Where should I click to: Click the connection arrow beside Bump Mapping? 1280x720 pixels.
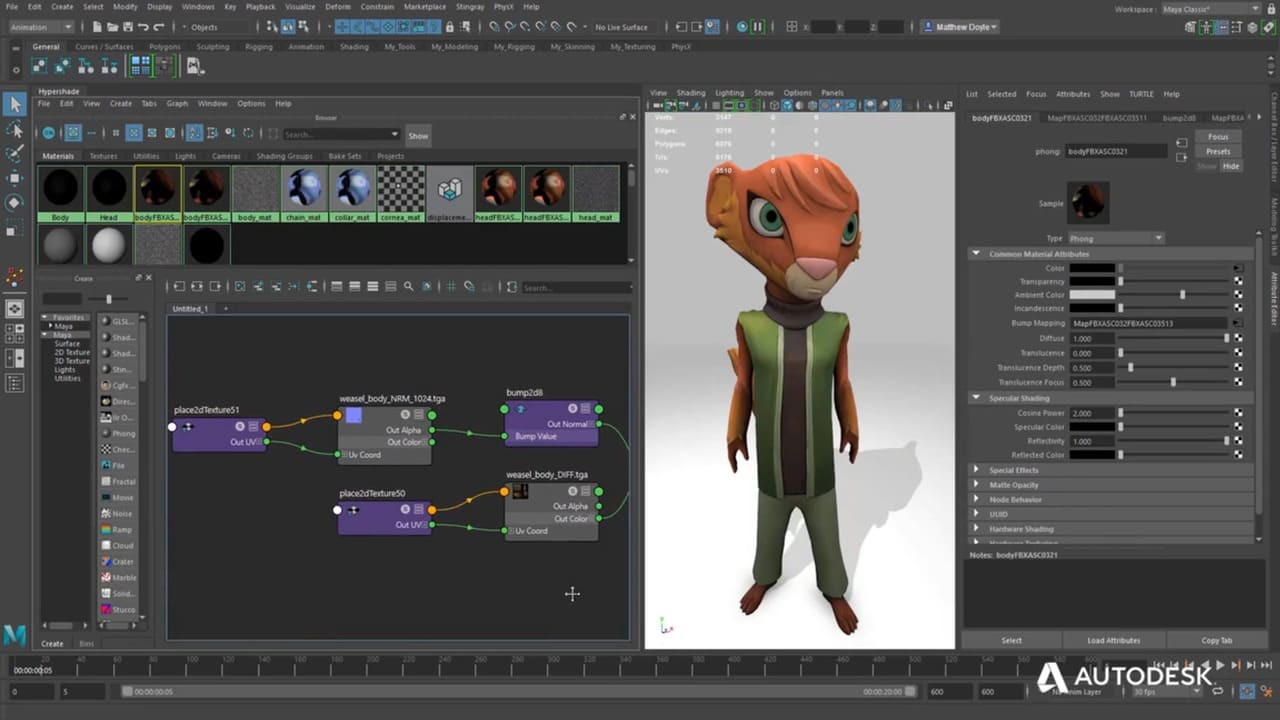click(1238, 323)
